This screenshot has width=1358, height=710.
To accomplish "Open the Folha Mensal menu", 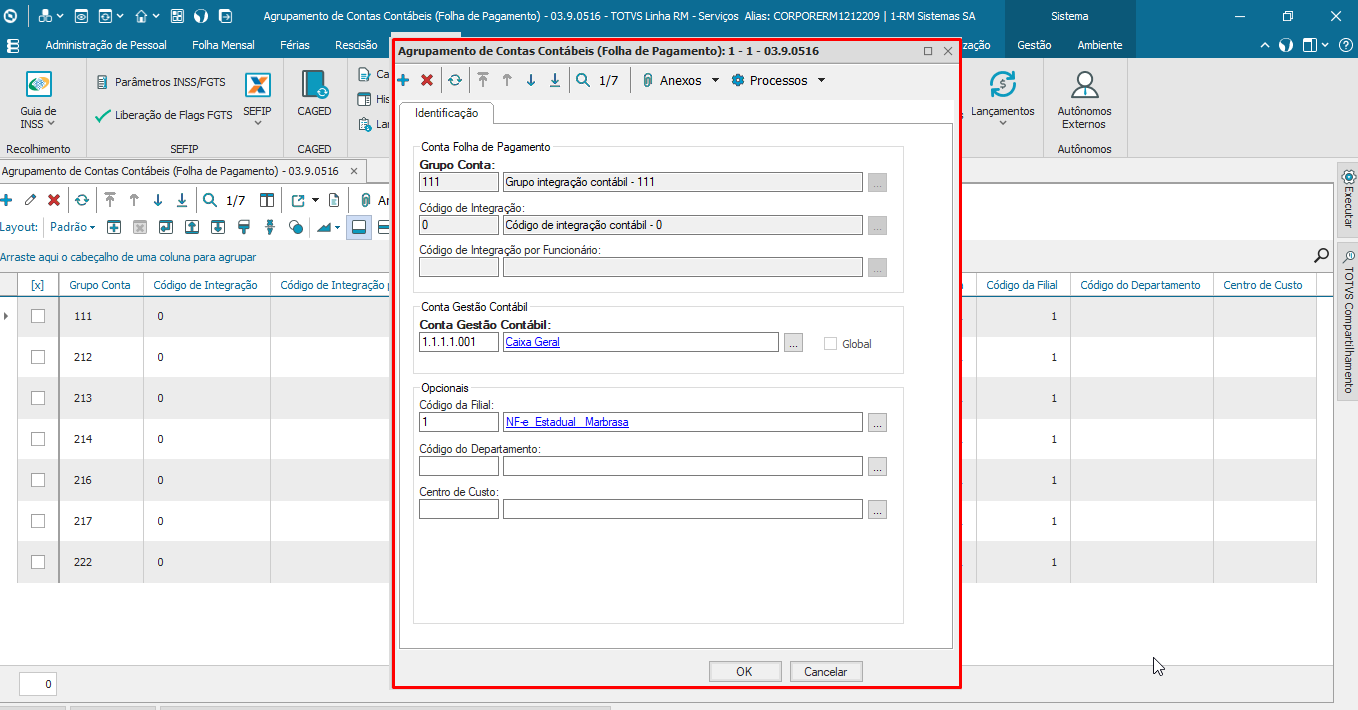I will [223, 45].
